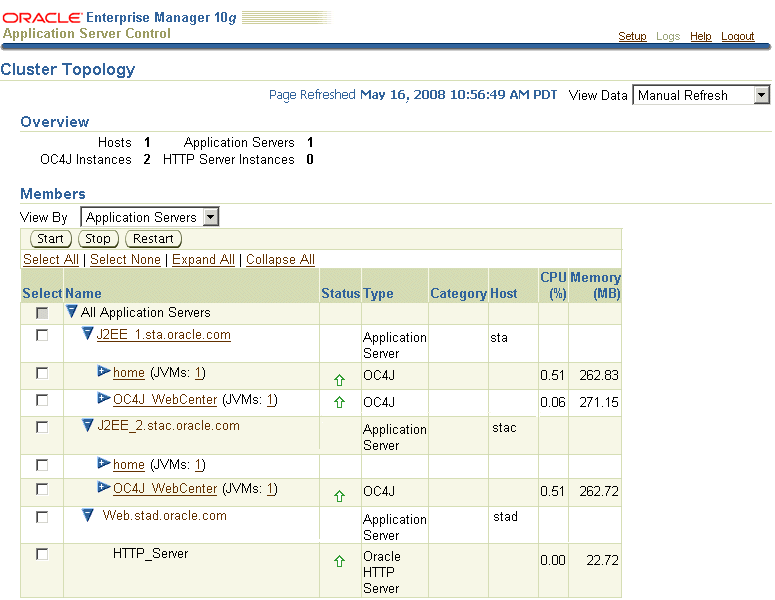Collapse the Web.stad.oracle.com node
This screenshot has width=775, height=600.
(x=87, y=515)
